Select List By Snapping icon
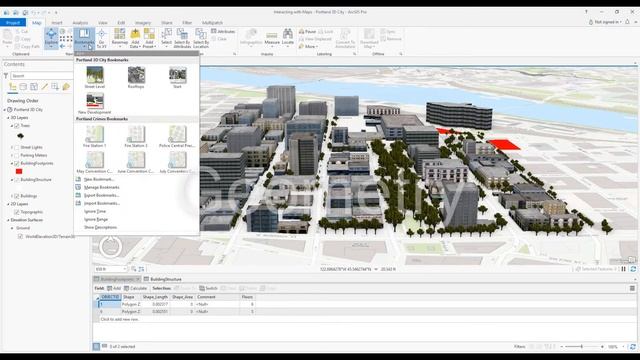 point(55,87)
